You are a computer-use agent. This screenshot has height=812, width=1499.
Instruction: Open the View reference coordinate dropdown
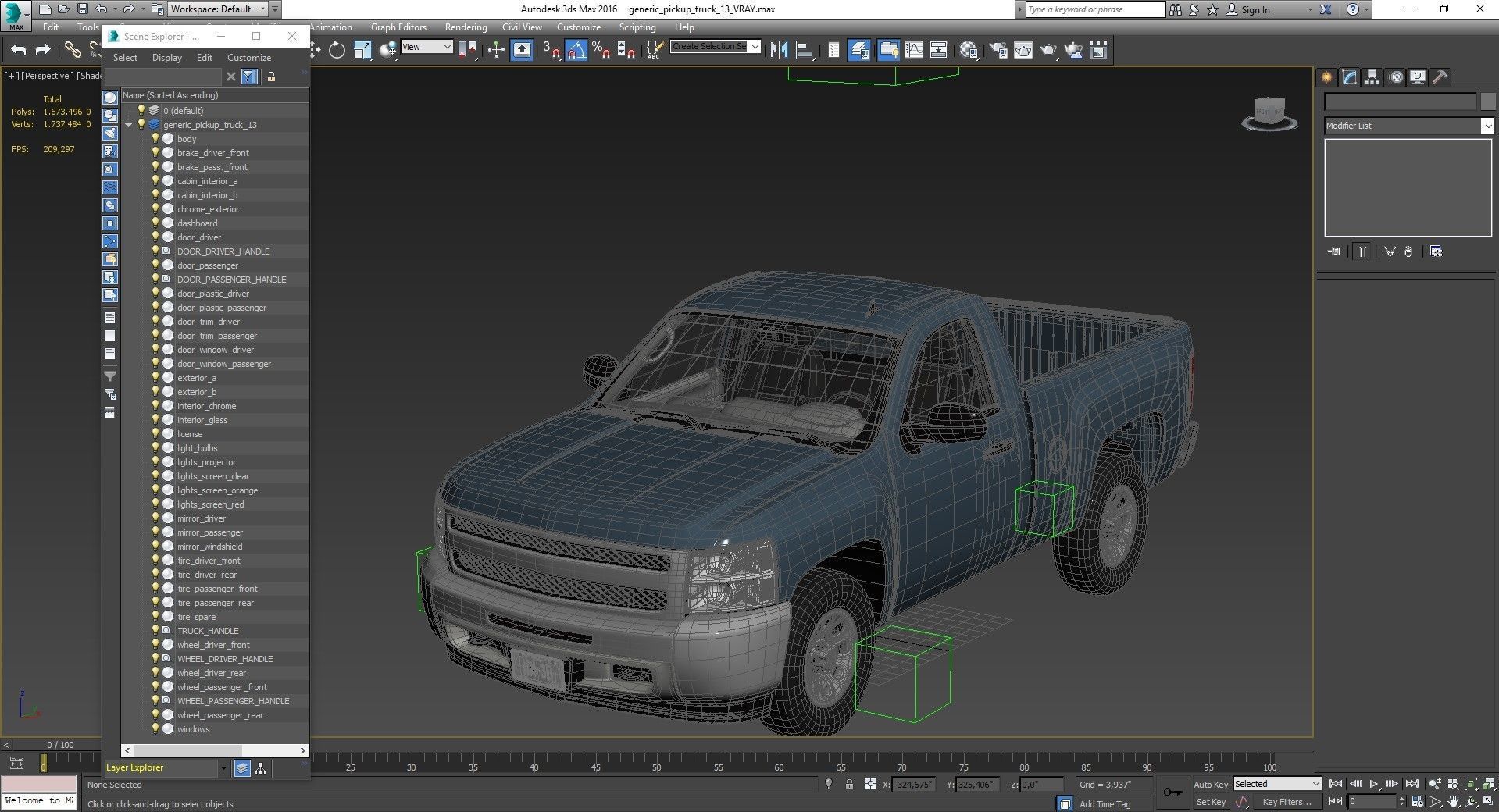tap(427, 47)
